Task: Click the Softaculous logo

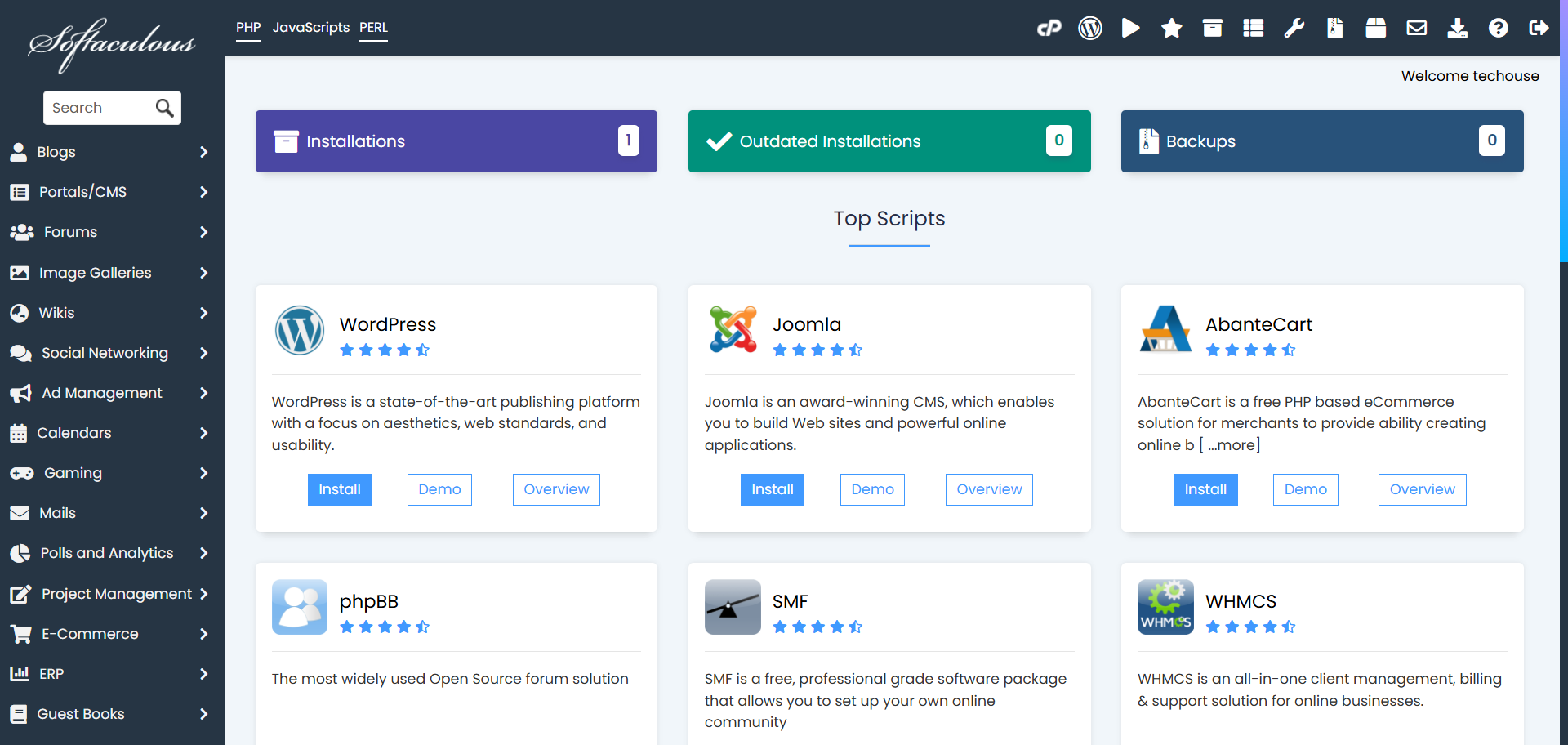Action: click(x=112, y=44)
